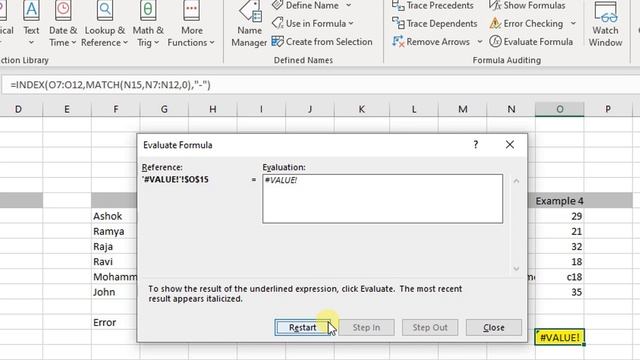This screenshot has width=640, height=360.
Task: Open Math & Trig functions
Action: [148, 23]
